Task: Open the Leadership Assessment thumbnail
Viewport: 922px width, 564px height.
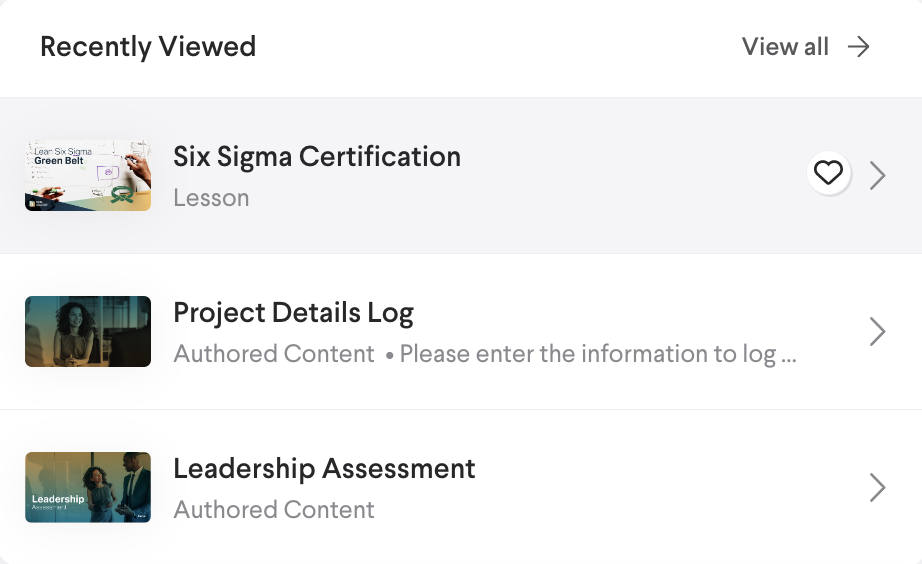Action: point(88,487)
